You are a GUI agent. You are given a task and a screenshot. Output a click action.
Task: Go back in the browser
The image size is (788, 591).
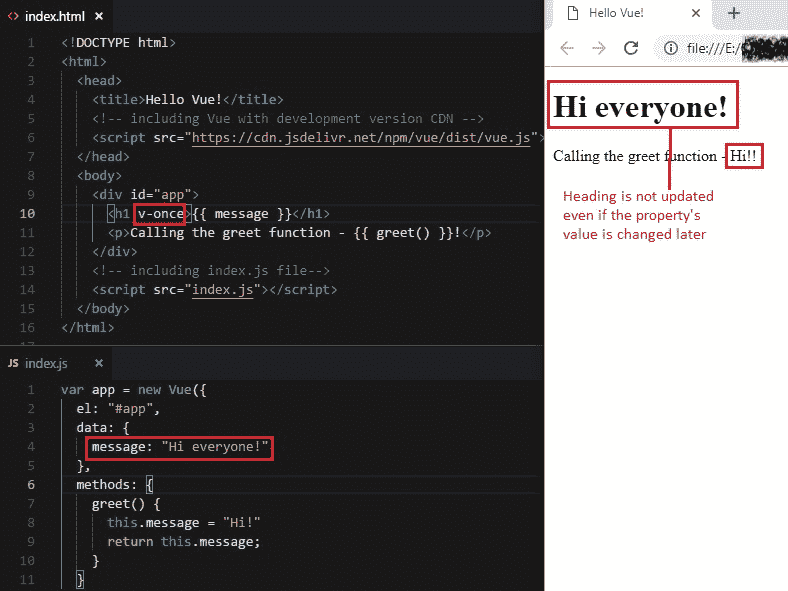point(567,48)
